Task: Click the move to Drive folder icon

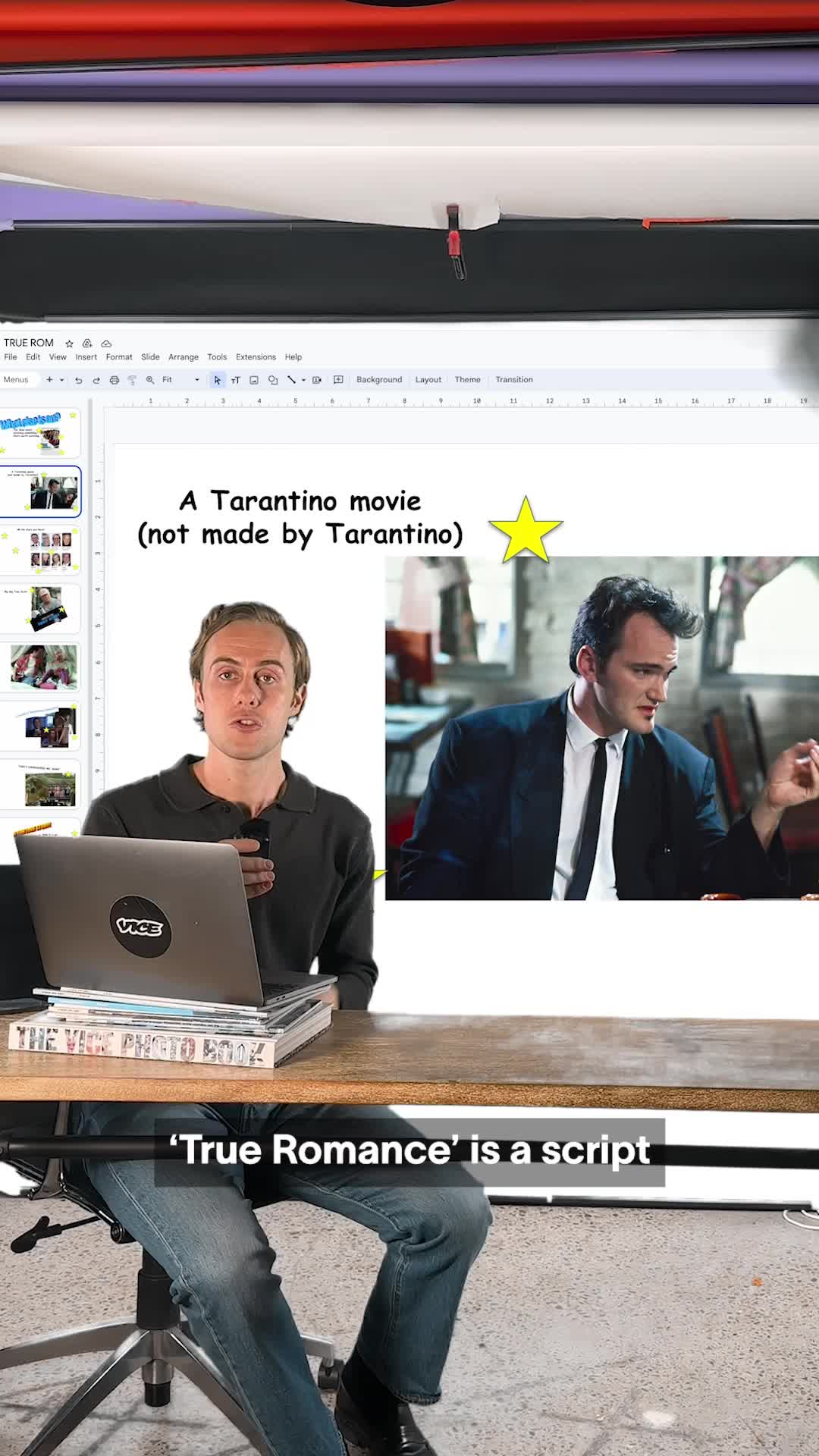Action: tap(87, 344)
